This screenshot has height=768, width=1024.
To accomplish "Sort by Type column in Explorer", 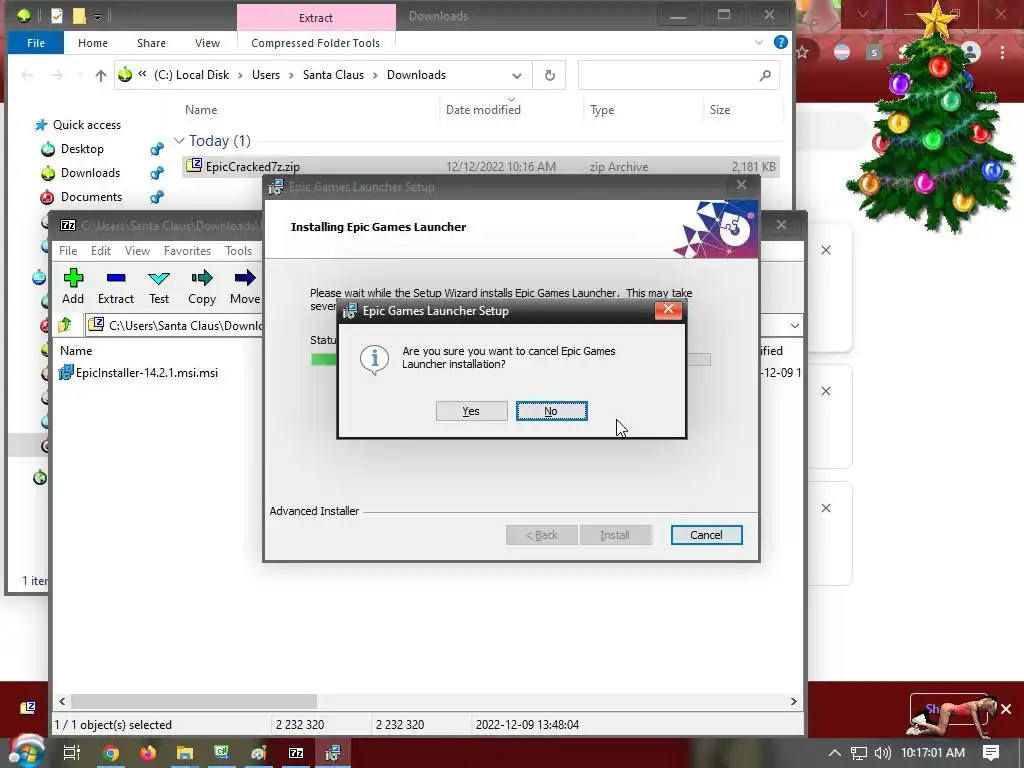I will (x=602, y=110).
